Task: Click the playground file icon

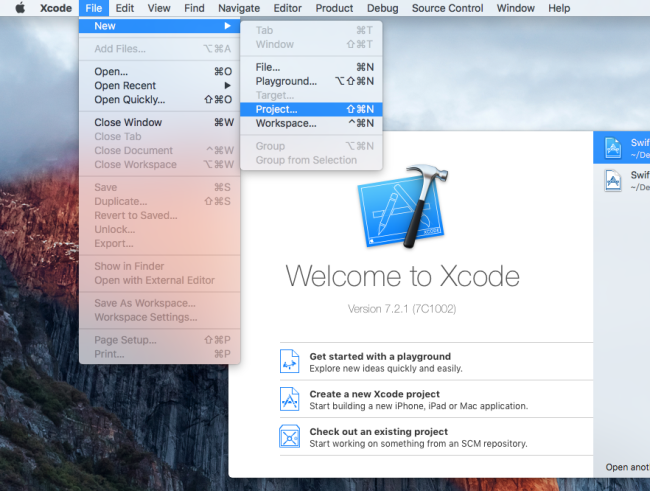Action: tap(289, 361)
